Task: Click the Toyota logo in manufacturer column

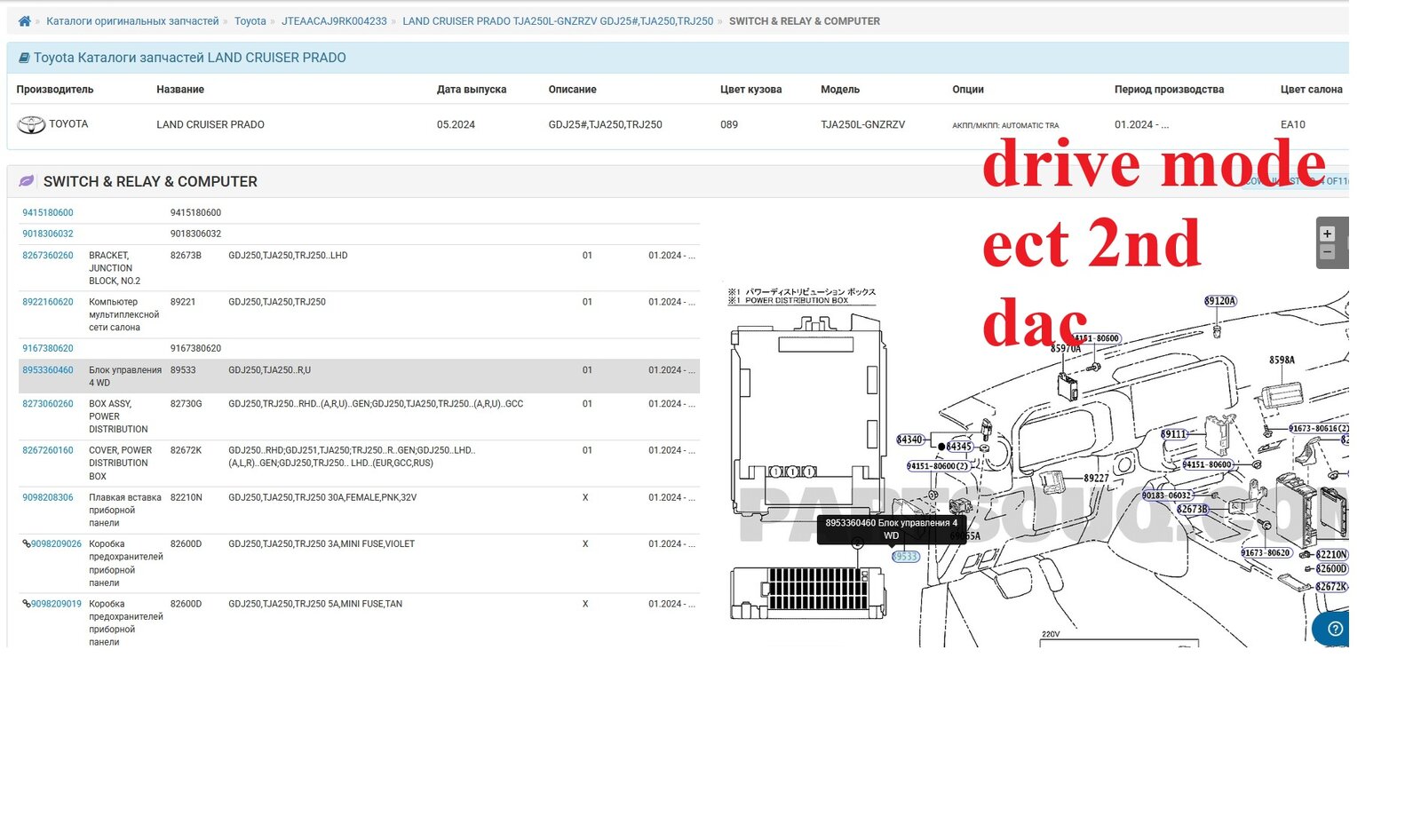Action: 31,125
